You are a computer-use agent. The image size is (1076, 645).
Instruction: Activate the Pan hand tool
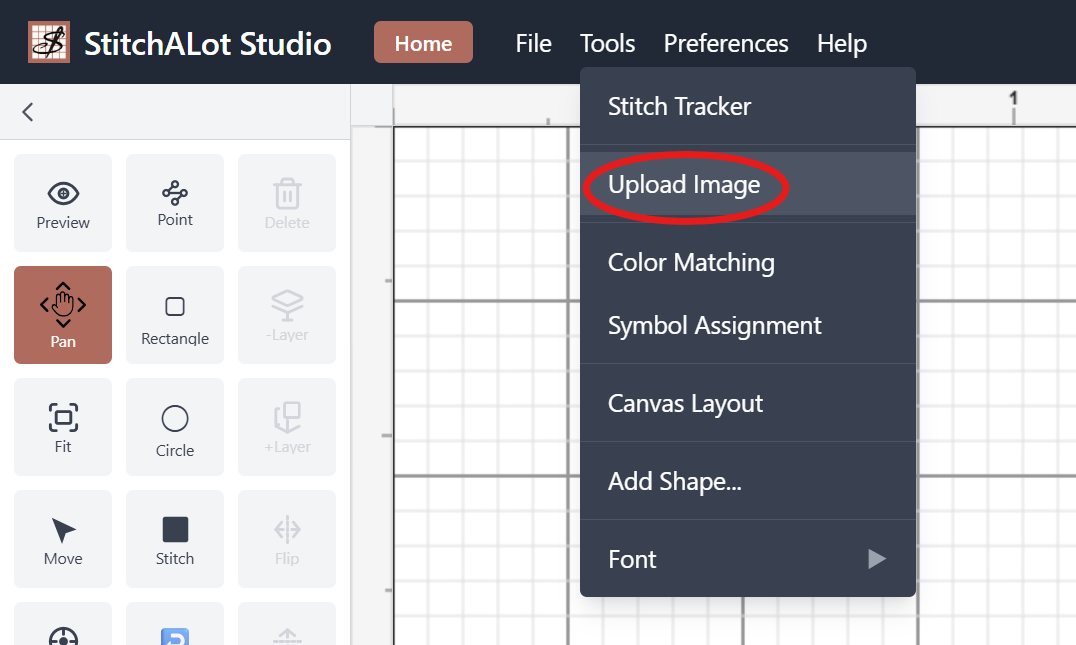click(63, 314)
